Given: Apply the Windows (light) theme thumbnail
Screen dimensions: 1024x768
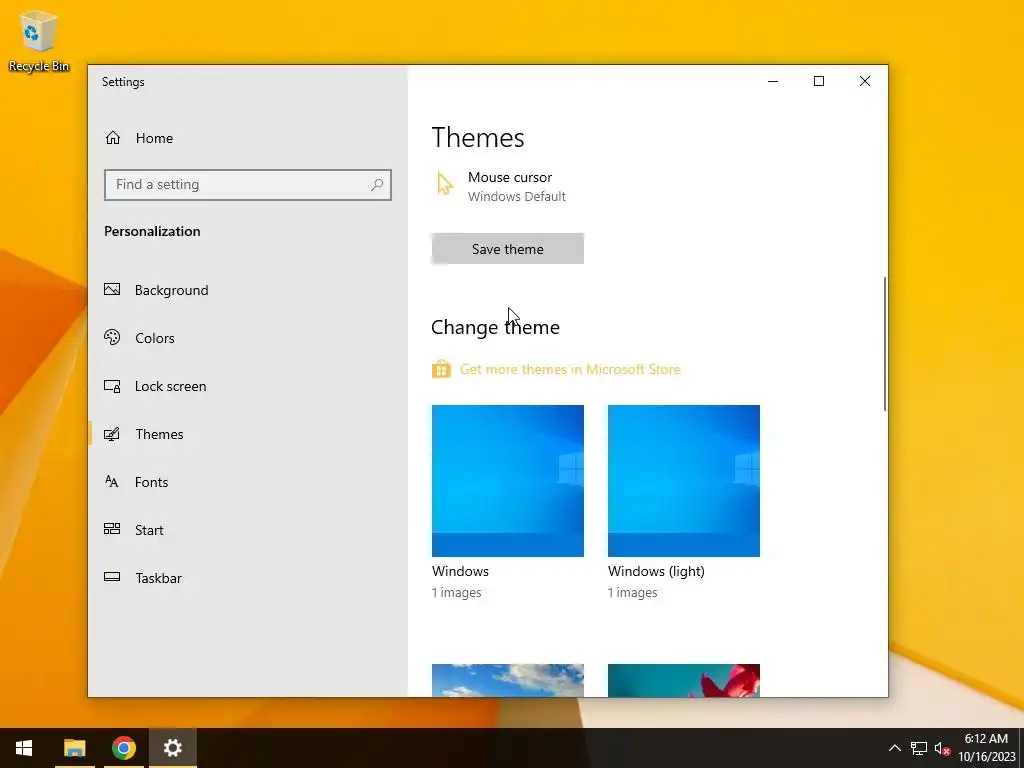Looking at the screenshot, I should (x=684, y=481).
